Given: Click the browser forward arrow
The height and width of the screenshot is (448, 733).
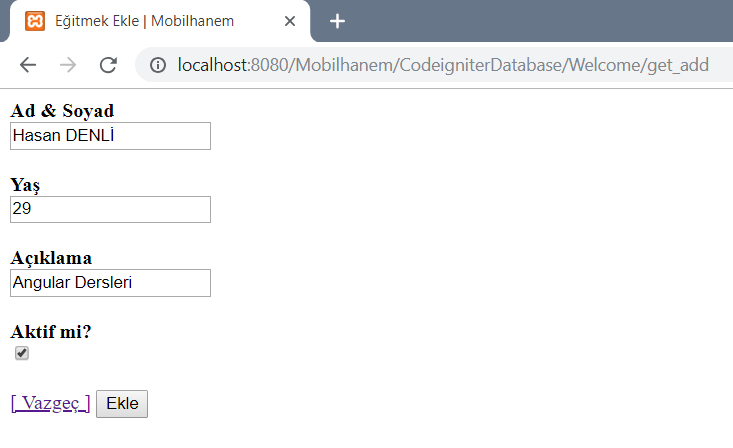Looking at the screenshot, I should (x=68, y=65).
